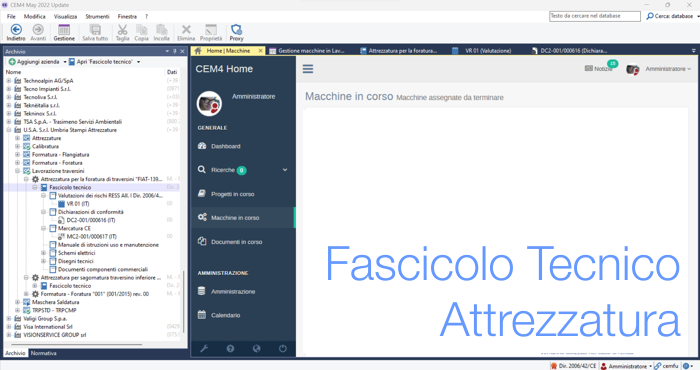
Task: Click the Proxy shield icon
Action: (x=236, y=30)
